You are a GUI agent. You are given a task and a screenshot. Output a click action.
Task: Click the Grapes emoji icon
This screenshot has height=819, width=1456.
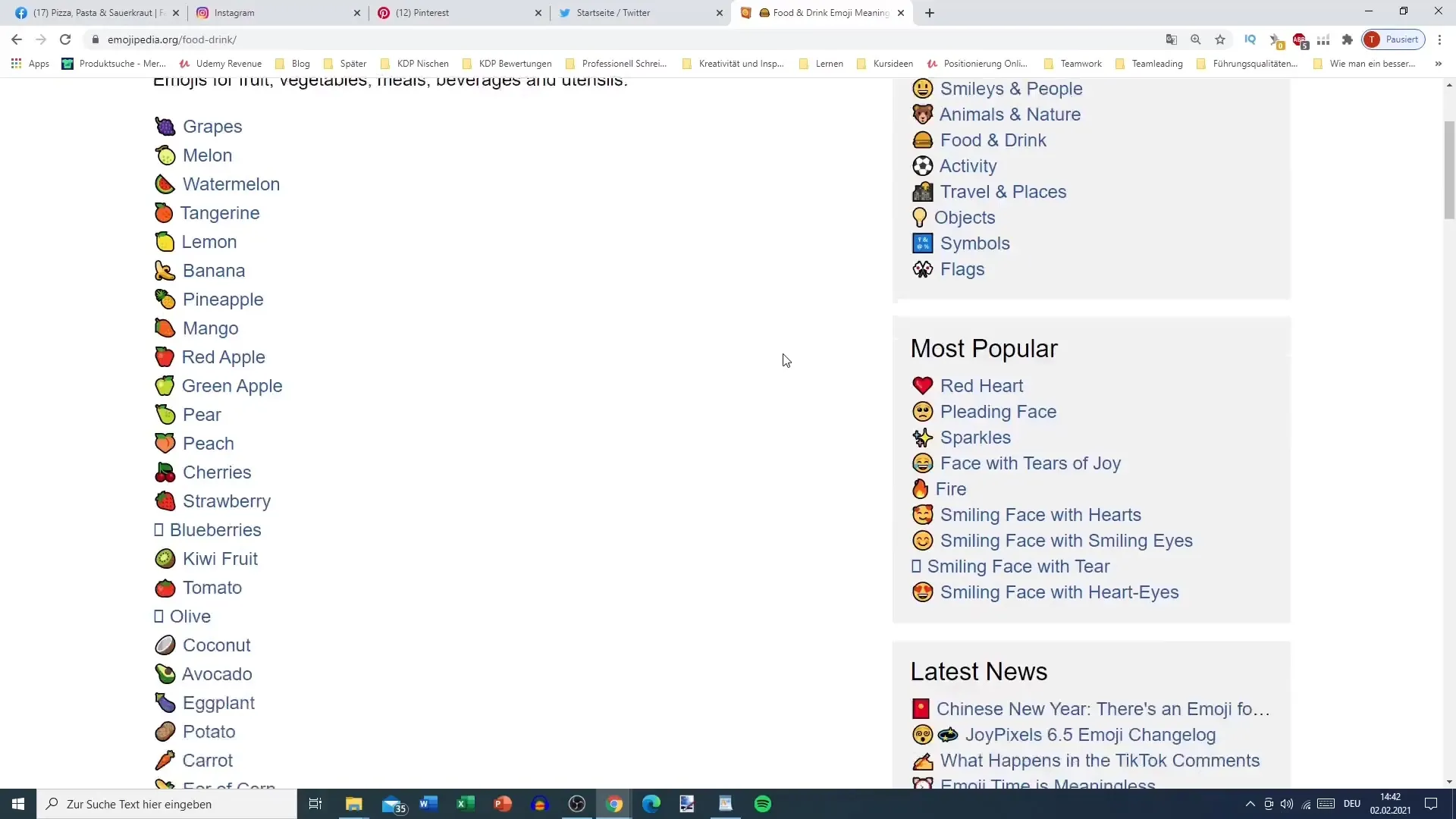coord(165,127)
